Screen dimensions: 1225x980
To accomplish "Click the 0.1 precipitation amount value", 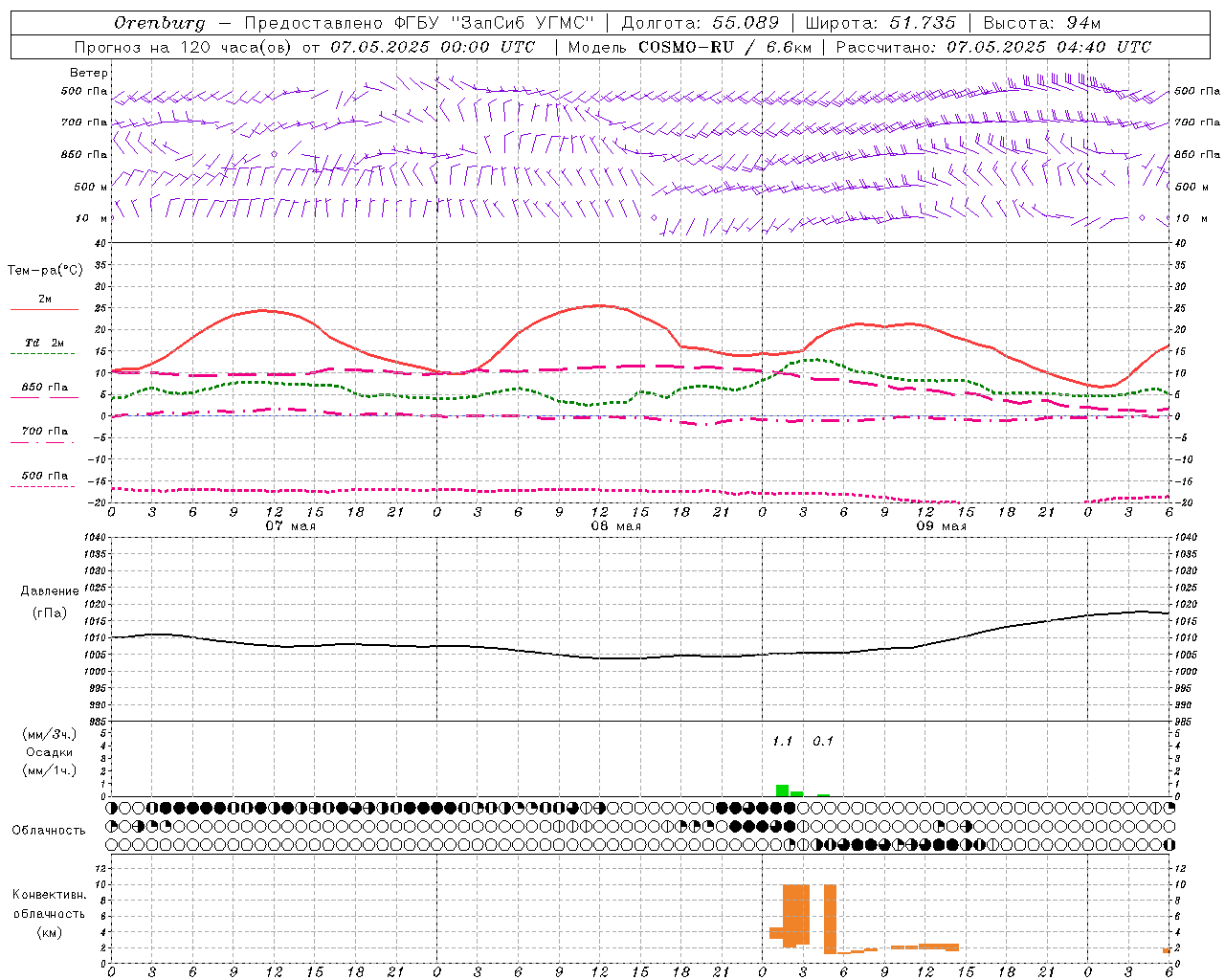I will pyautogui.click(x=823, y=742).
